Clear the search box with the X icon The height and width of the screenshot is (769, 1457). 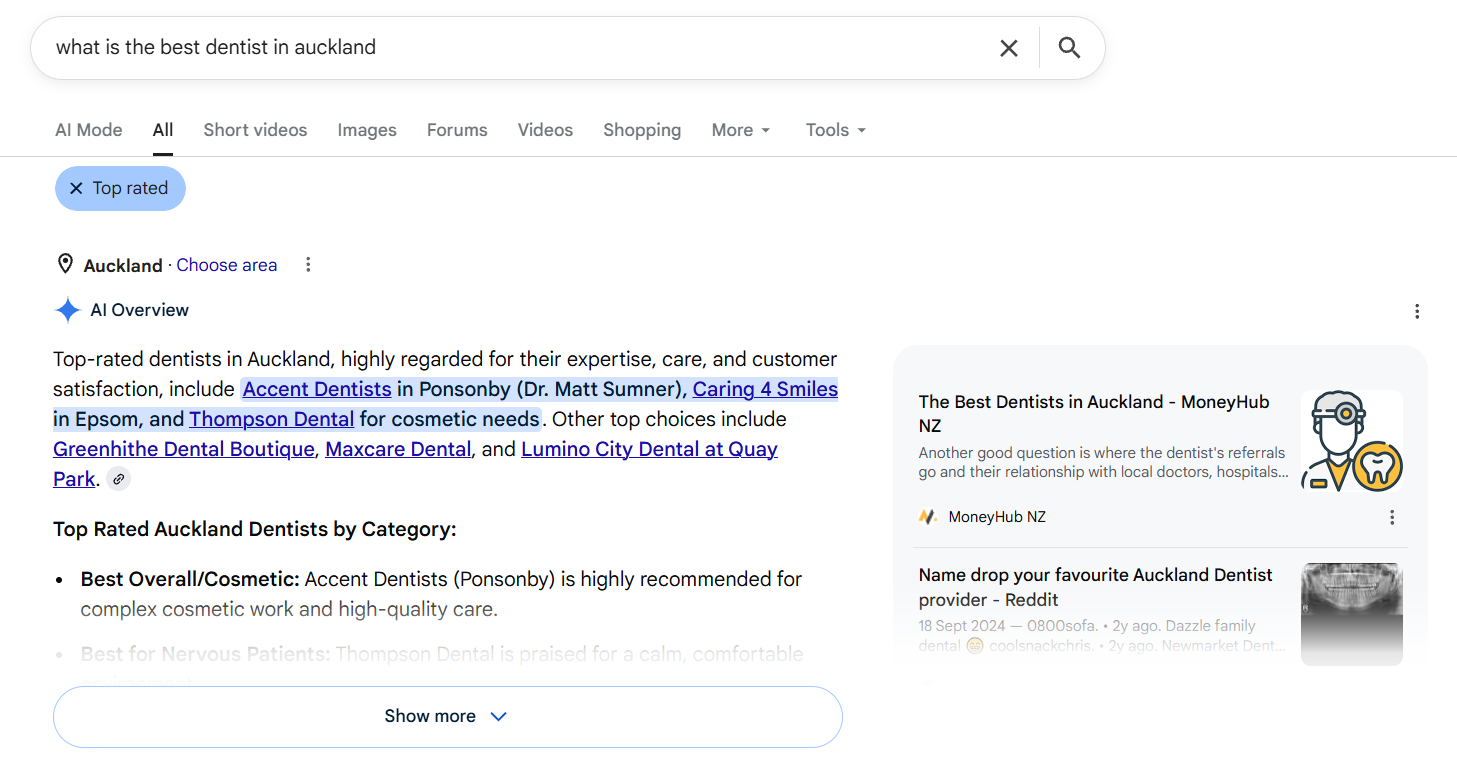1009,48
